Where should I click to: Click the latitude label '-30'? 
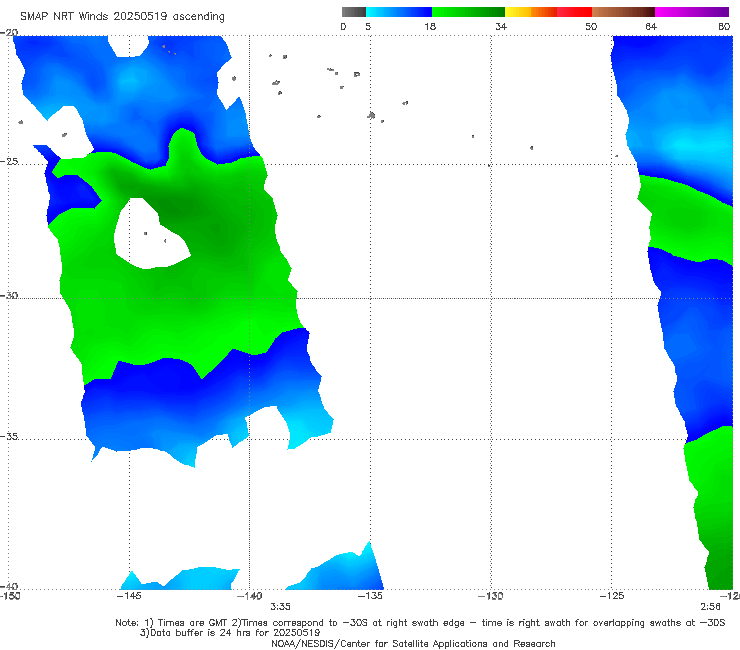(9, 296)
